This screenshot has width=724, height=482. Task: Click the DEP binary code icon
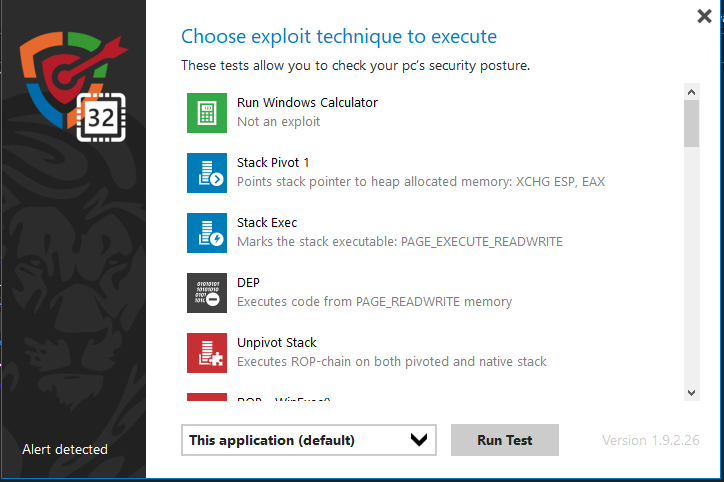207,292
